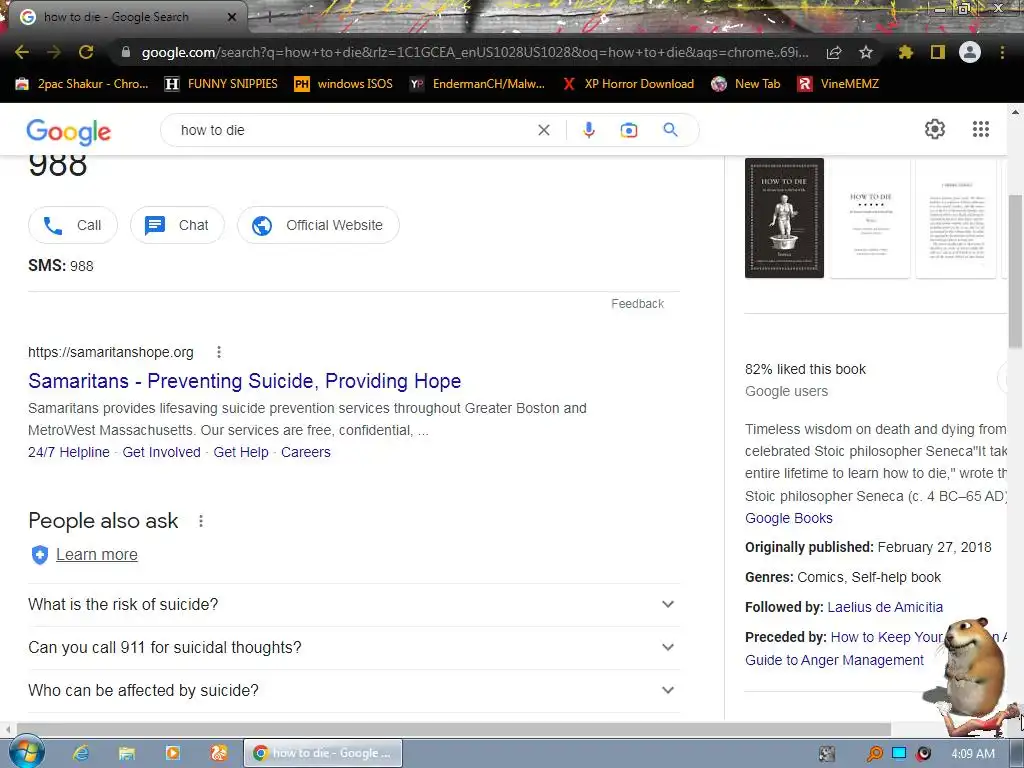This screenshot has width=1024, height=768.
Task: Open the VineMEMZ bookmark
Action: pos(839,84)
